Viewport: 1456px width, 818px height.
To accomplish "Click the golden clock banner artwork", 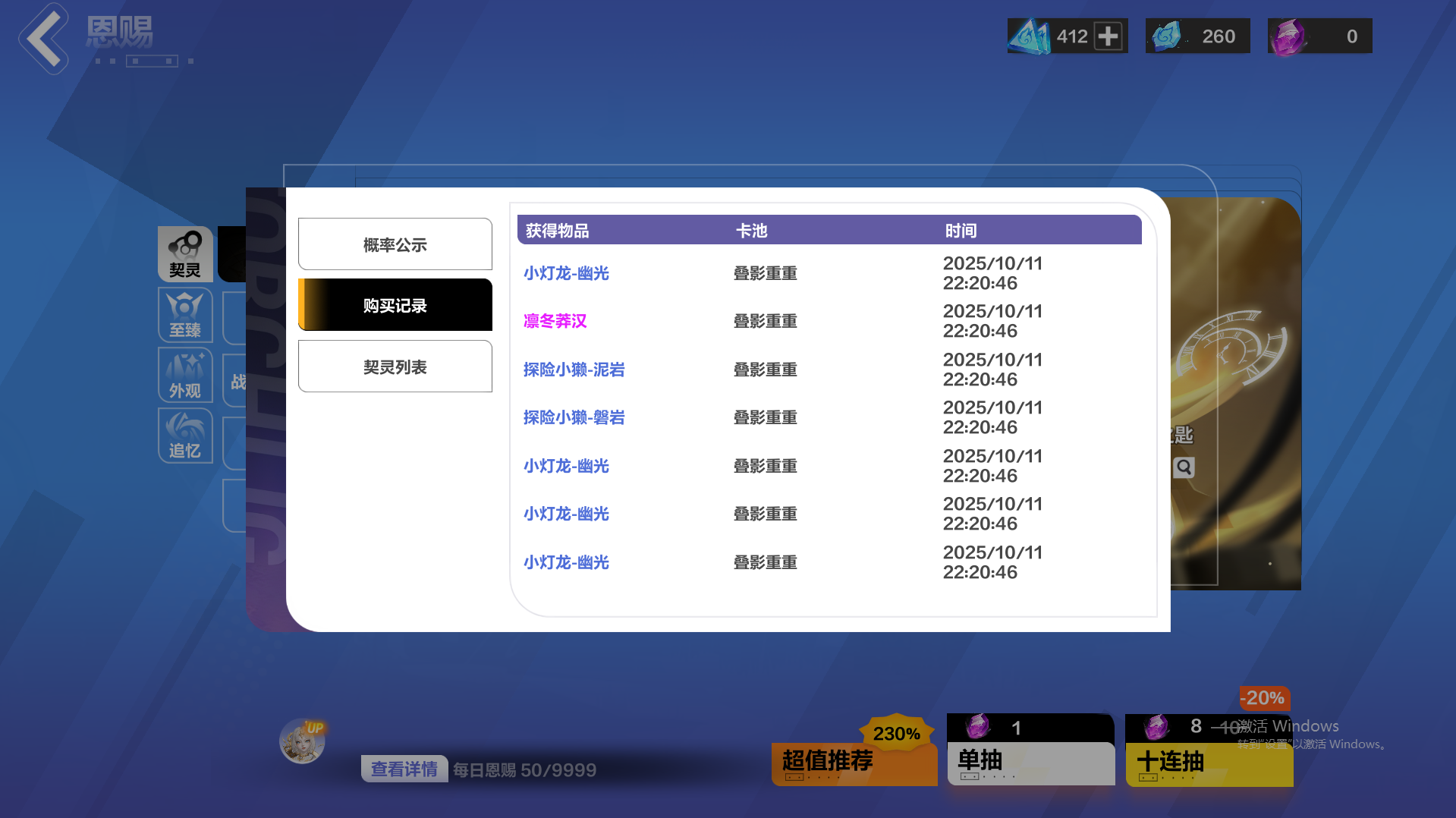I will (x=1235, y=393).
